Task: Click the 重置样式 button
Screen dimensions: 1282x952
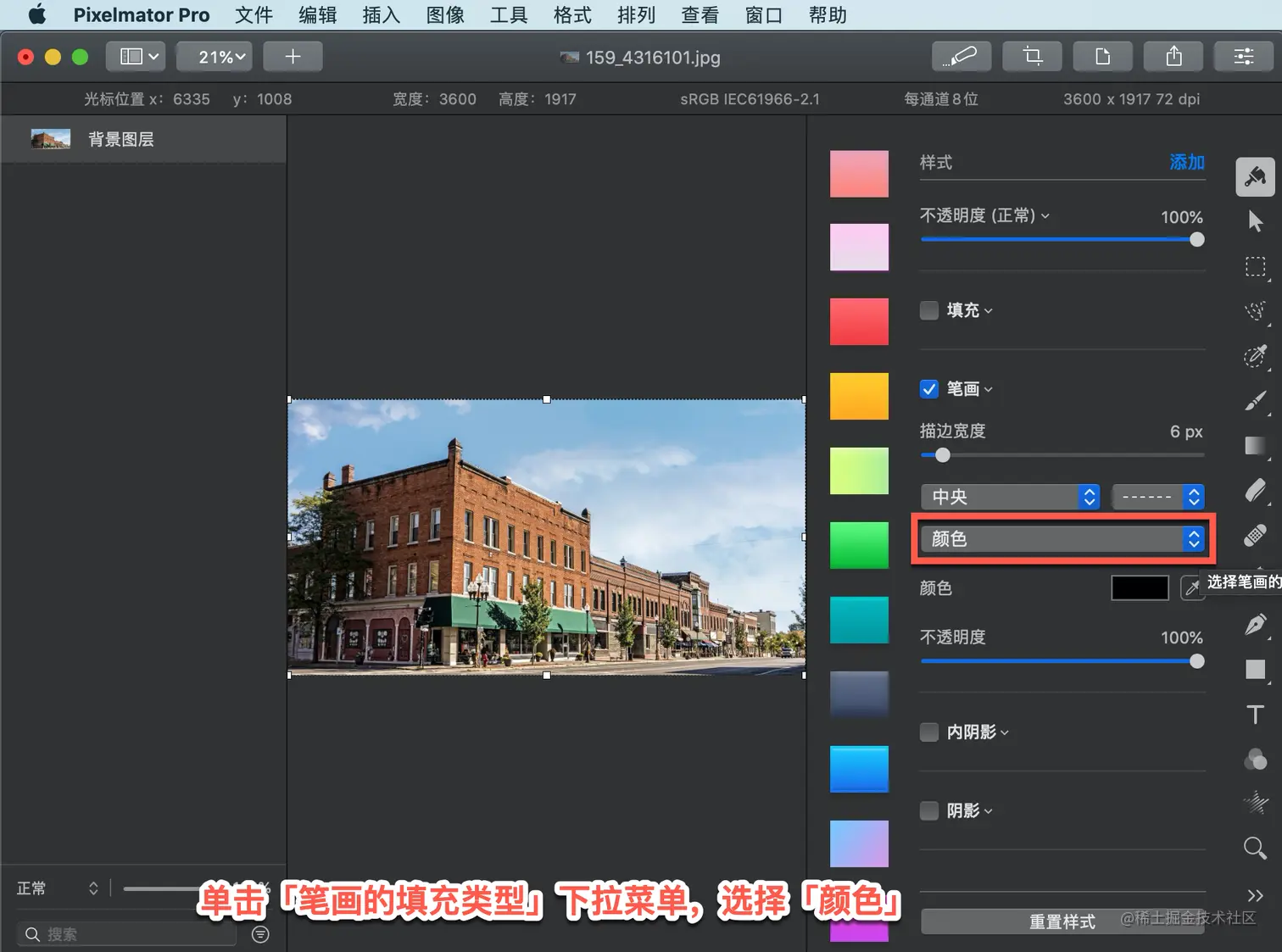Action: click(1062, 921)
